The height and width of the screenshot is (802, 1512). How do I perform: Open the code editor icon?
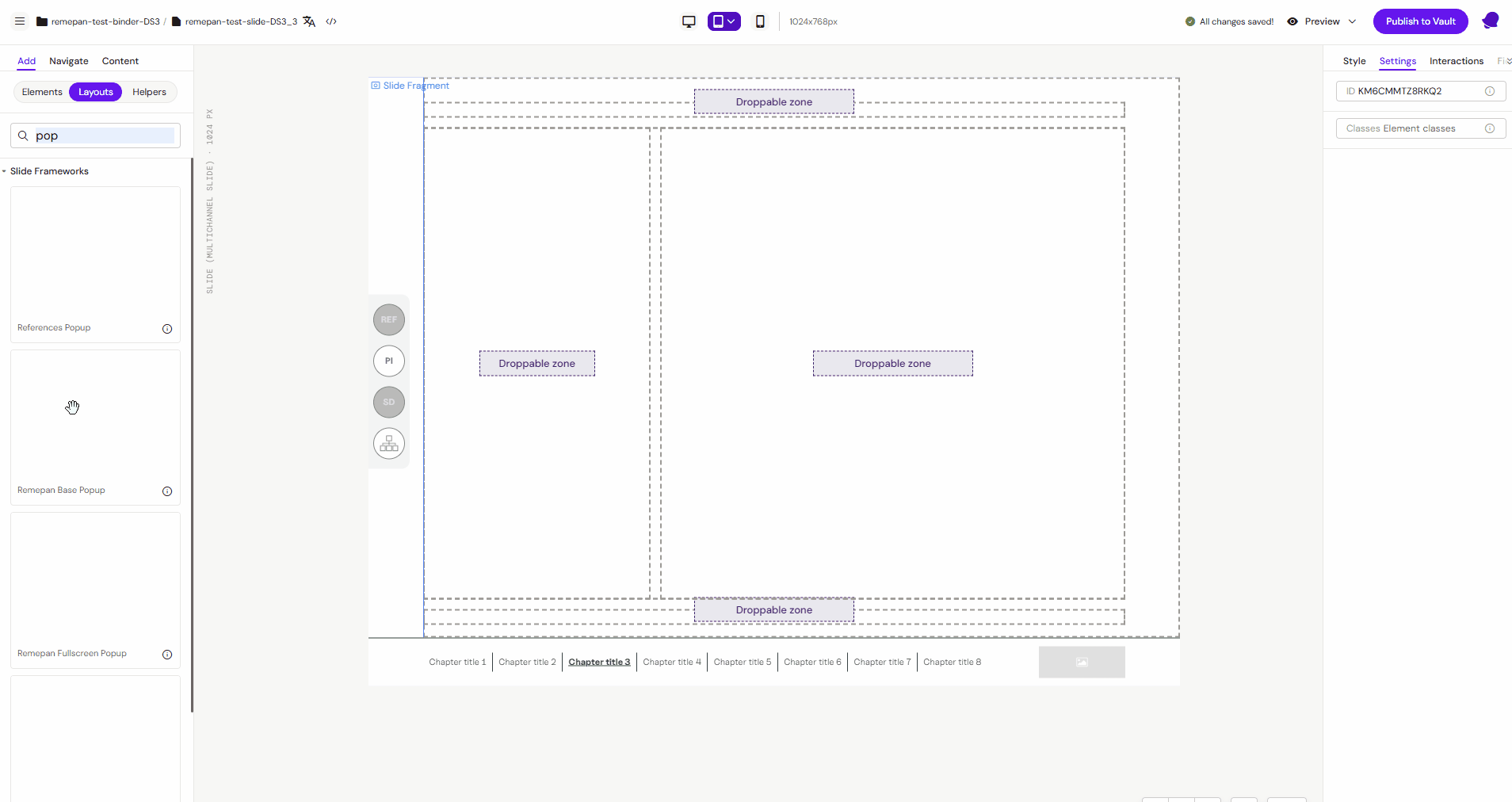point(331,21)
